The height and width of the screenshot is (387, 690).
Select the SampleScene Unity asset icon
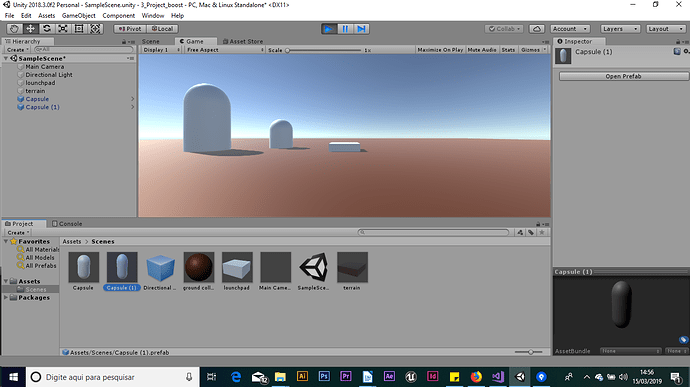click(x=314, y=267)
